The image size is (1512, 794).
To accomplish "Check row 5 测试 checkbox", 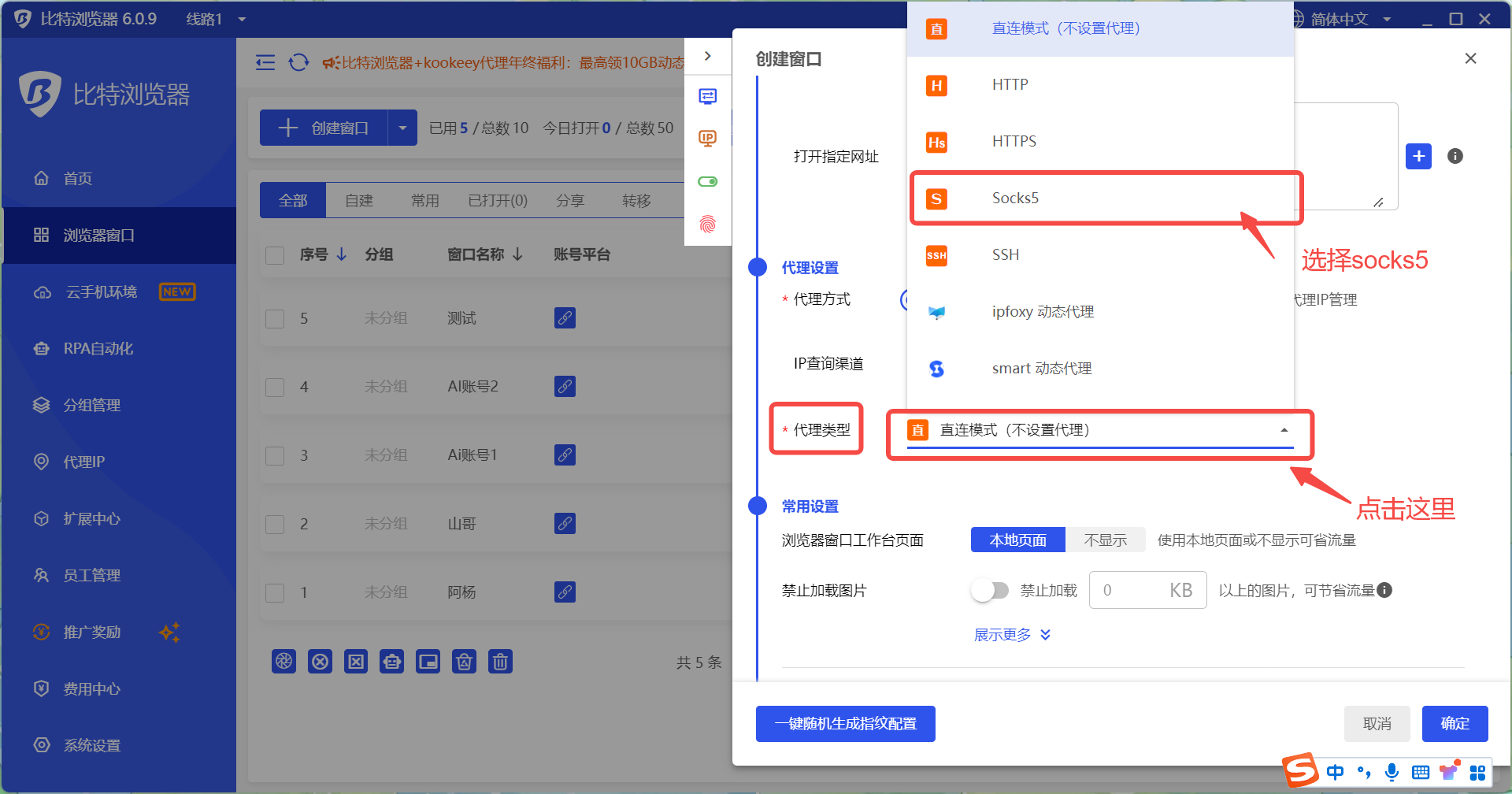I will tap(275, 319).
